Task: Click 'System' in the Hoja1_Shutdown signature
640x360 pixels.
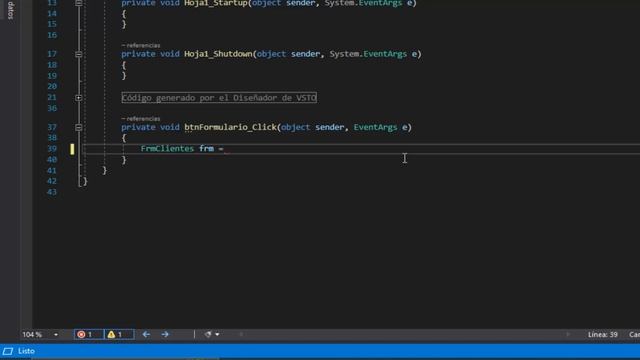Action: [x=344, y=54]
